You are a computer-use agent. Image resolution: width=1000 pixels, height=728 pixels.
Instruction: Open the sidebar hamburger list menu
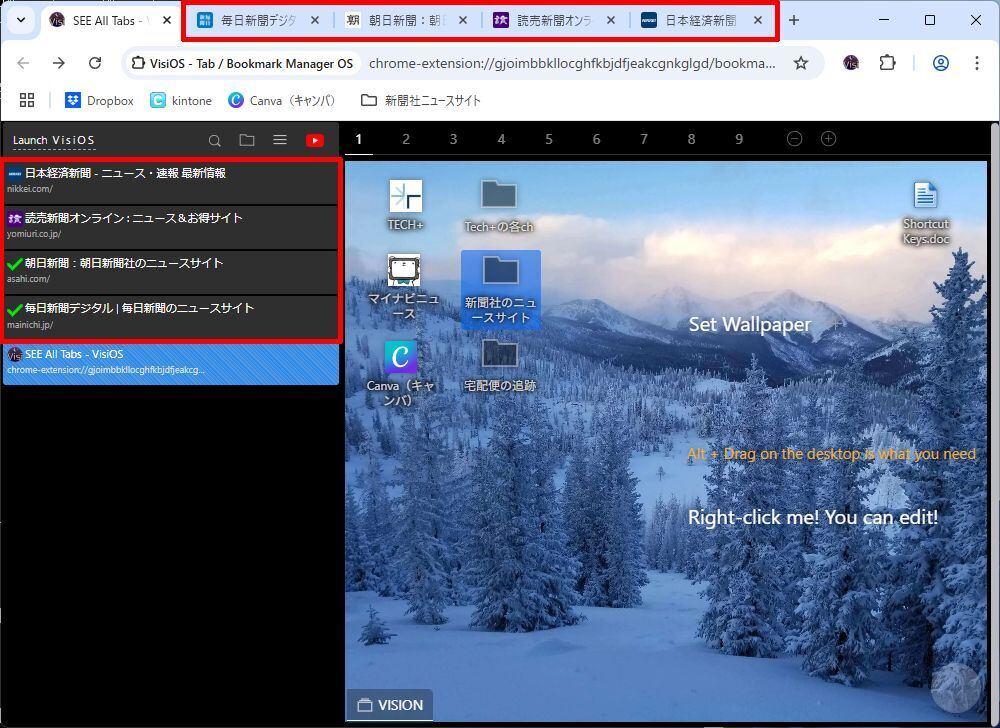[280, 140]
